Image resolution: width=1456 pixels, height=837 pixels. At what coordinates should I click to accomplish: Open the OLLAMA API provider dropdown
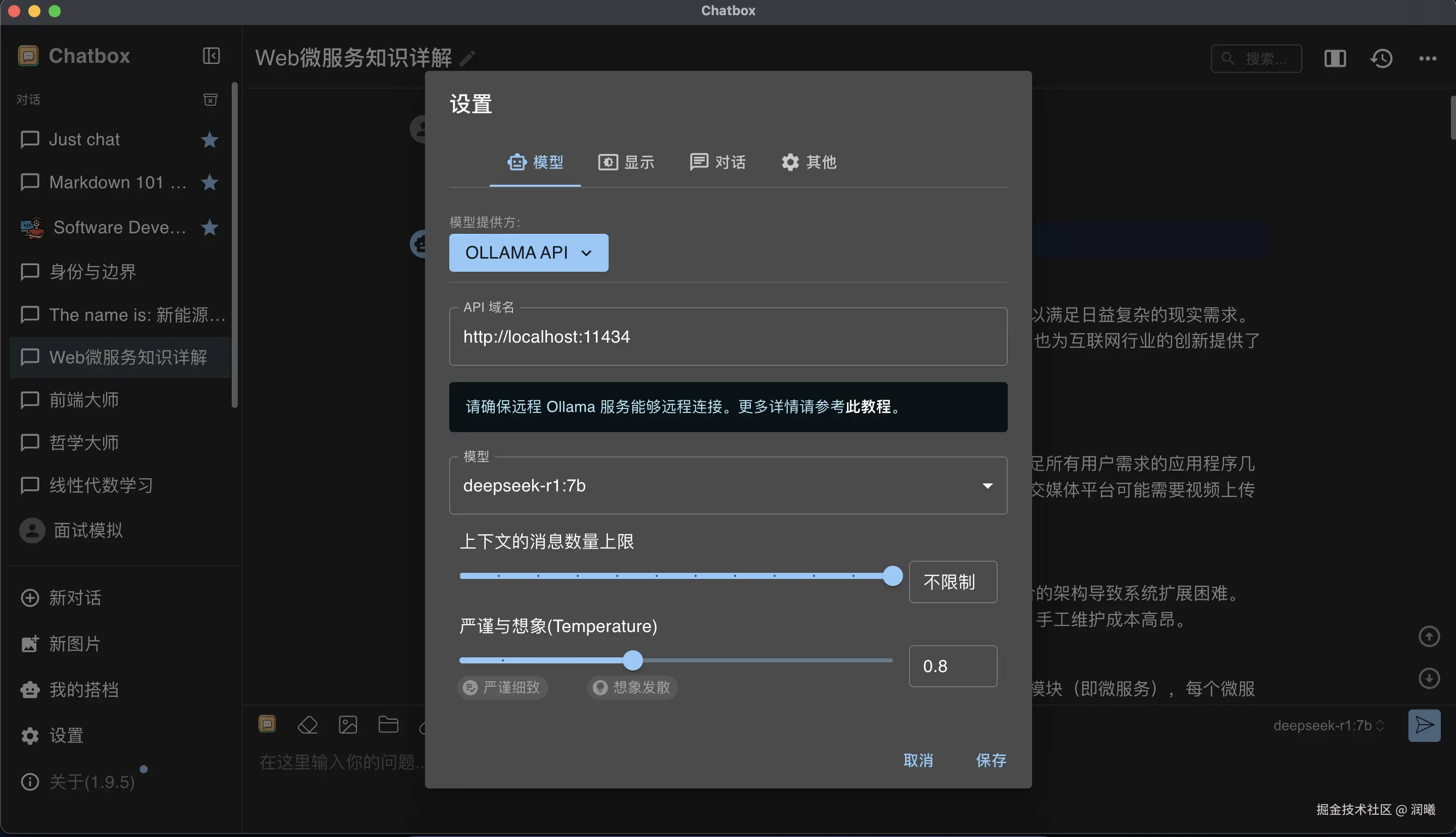[528, 253]
